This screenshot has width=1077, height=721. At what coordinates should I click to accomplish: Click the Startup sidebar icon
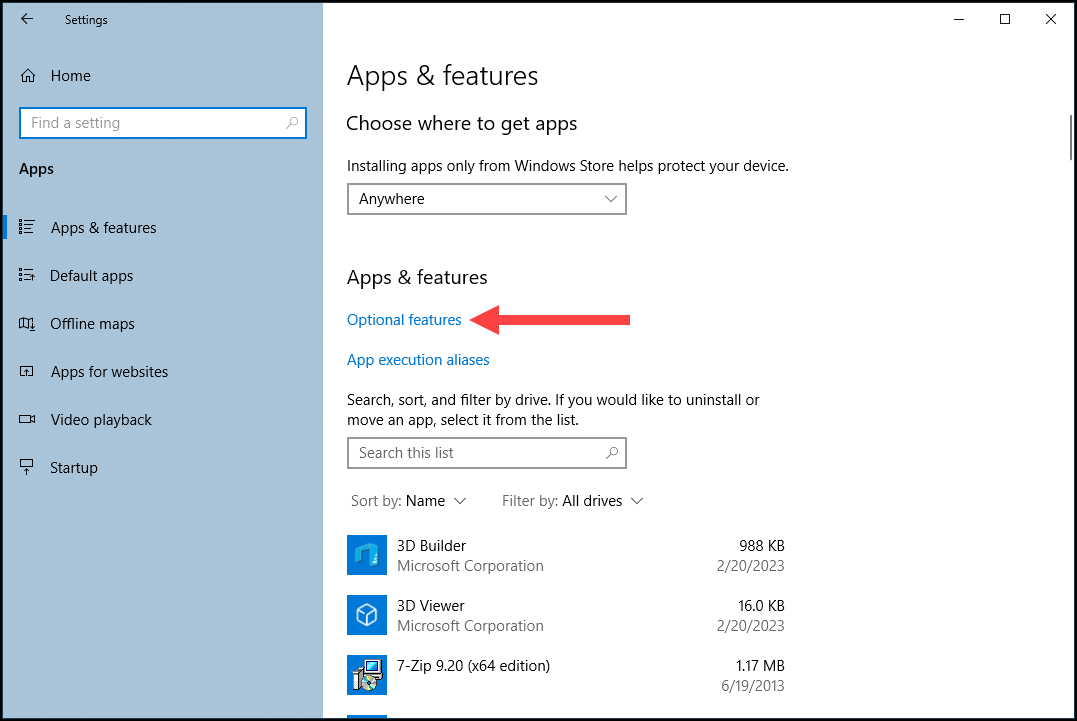27,468
